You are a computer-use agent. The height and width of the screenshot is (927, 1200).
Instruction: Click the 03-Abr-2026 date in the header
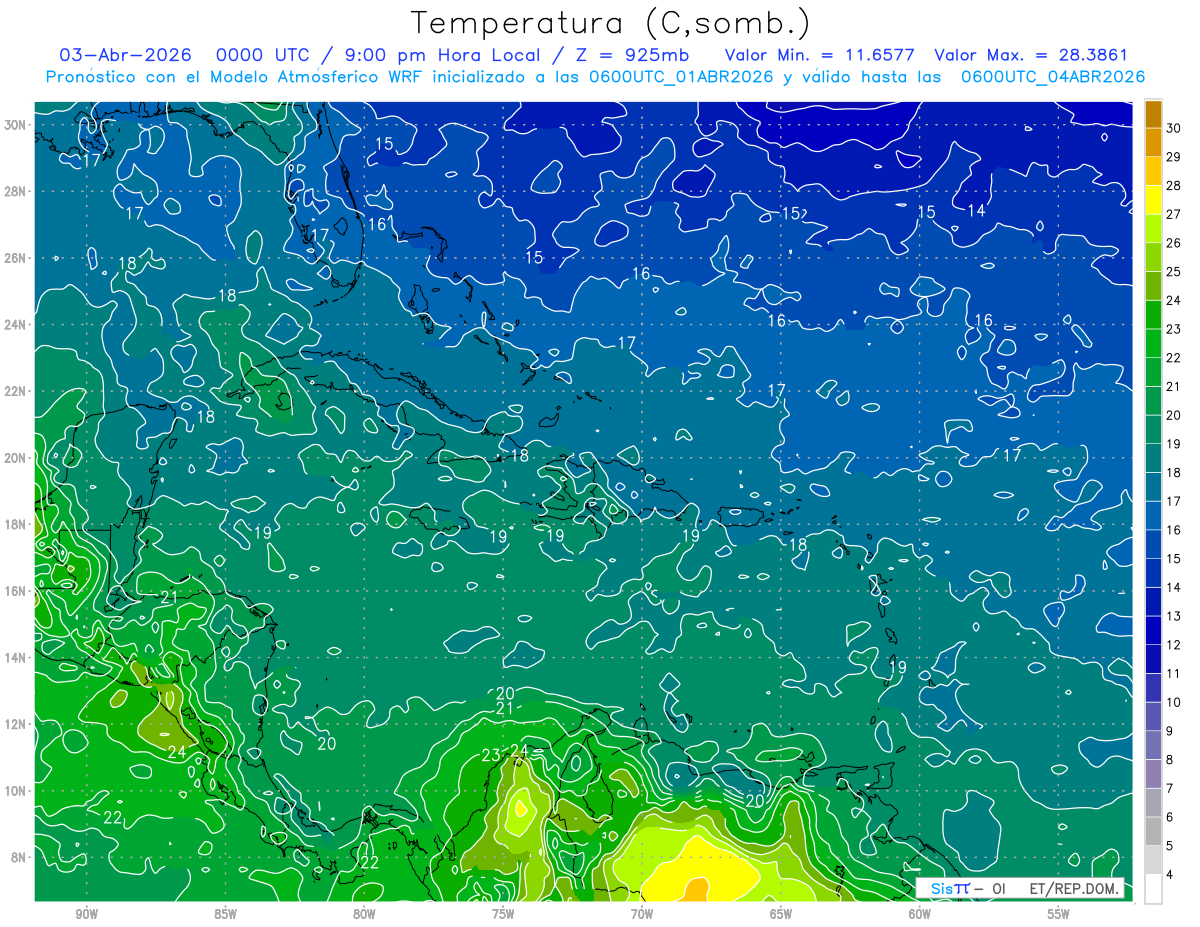tap(118, 56)
